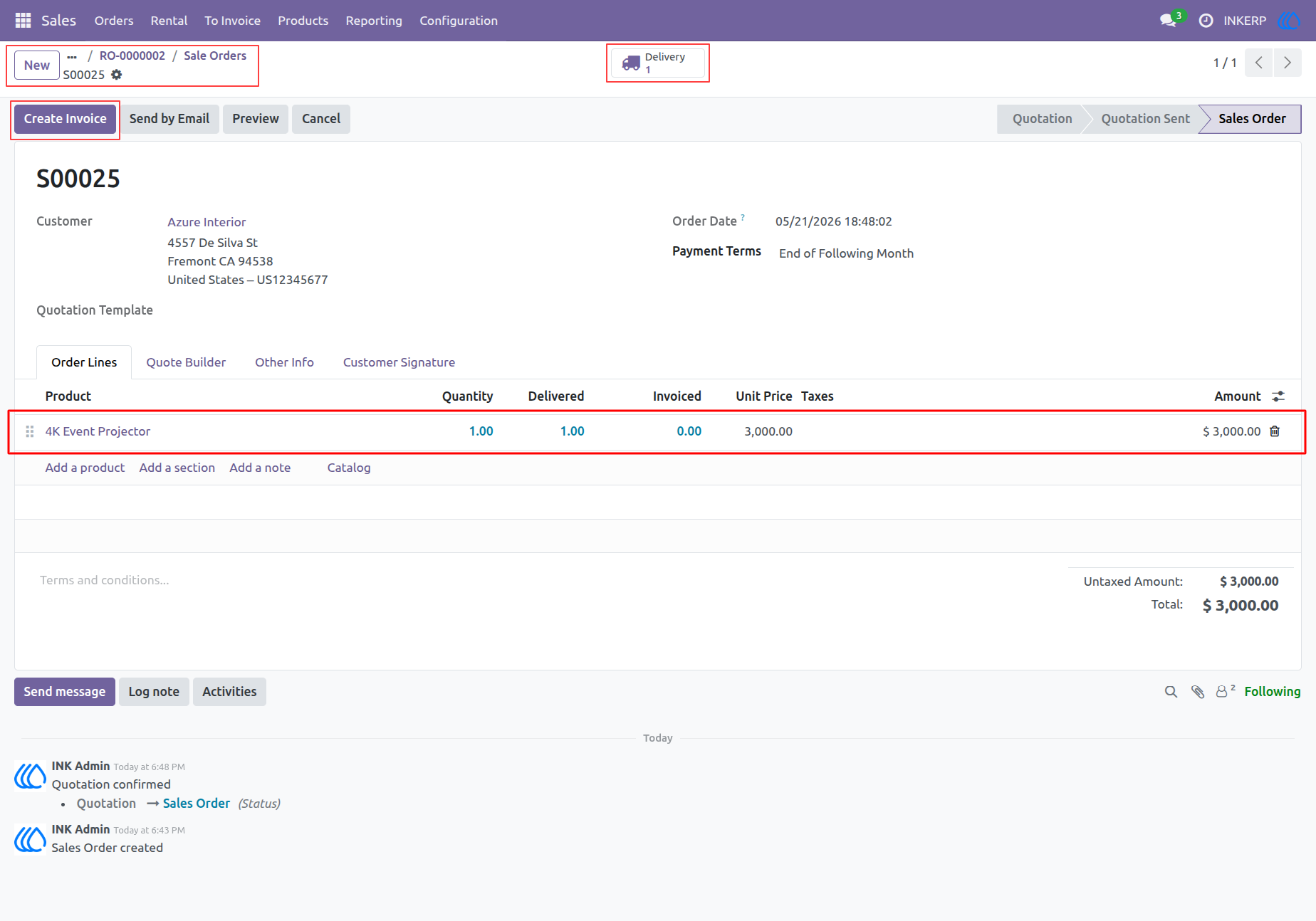Viewport: 1316px width, 921px height.
Task: Go to the next record arrow
Action: click(x=1287, y=63)
